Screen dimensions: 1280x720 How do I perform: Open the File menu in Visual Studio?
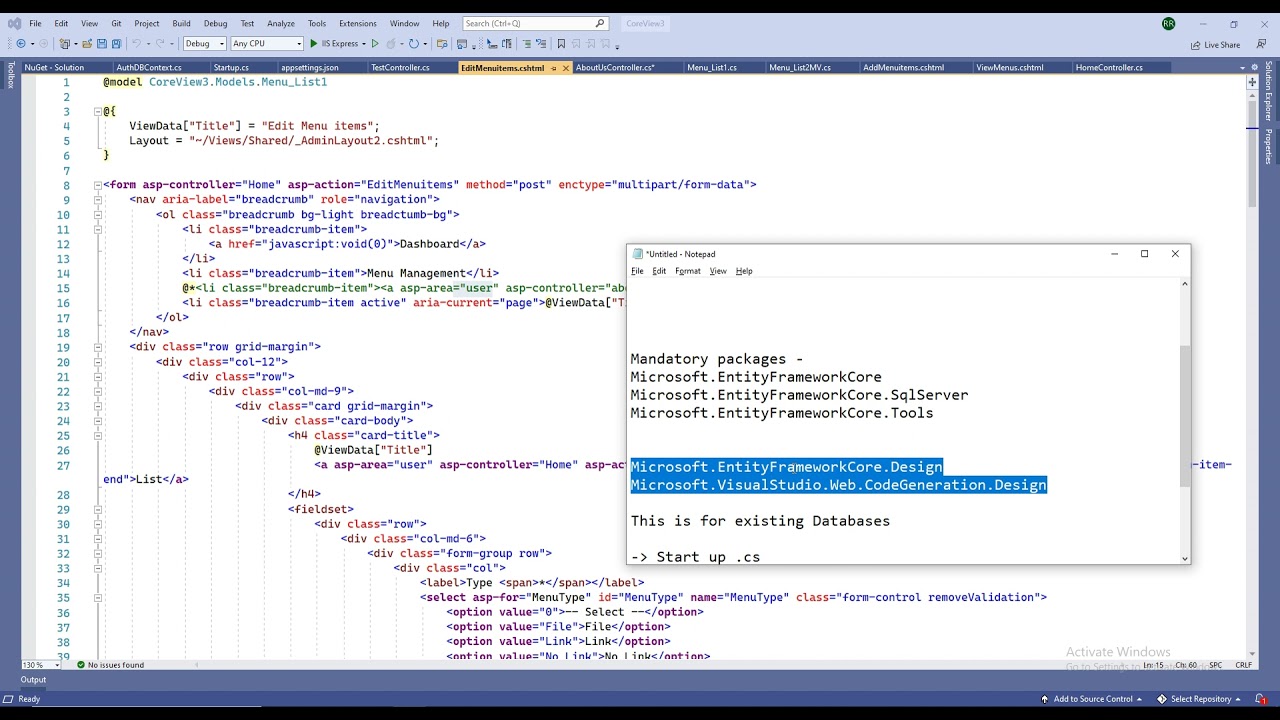tap(35, 23)
